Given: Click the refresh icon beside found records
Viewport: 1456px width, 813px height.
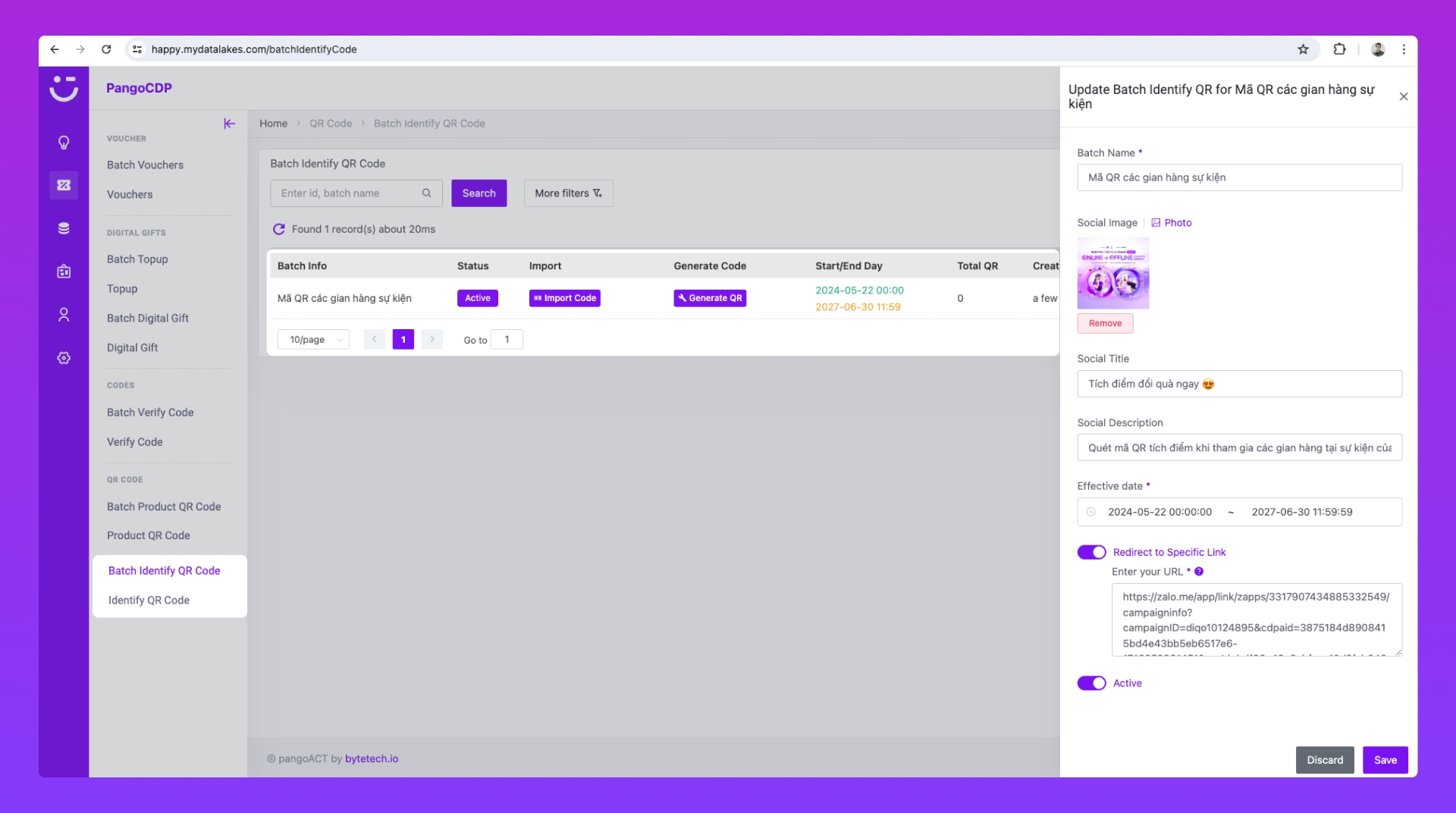Looking at the screenshot, I should (x=279, y=229).
